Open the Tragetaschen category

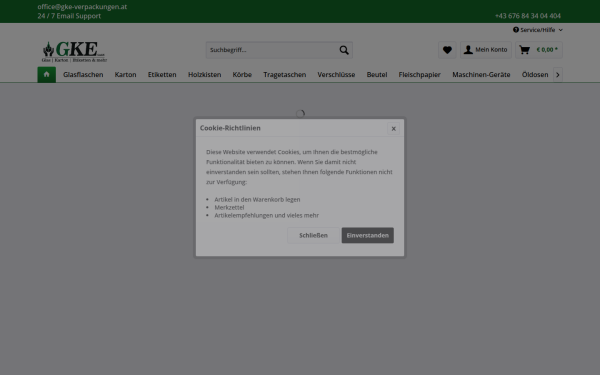[285, 75]
